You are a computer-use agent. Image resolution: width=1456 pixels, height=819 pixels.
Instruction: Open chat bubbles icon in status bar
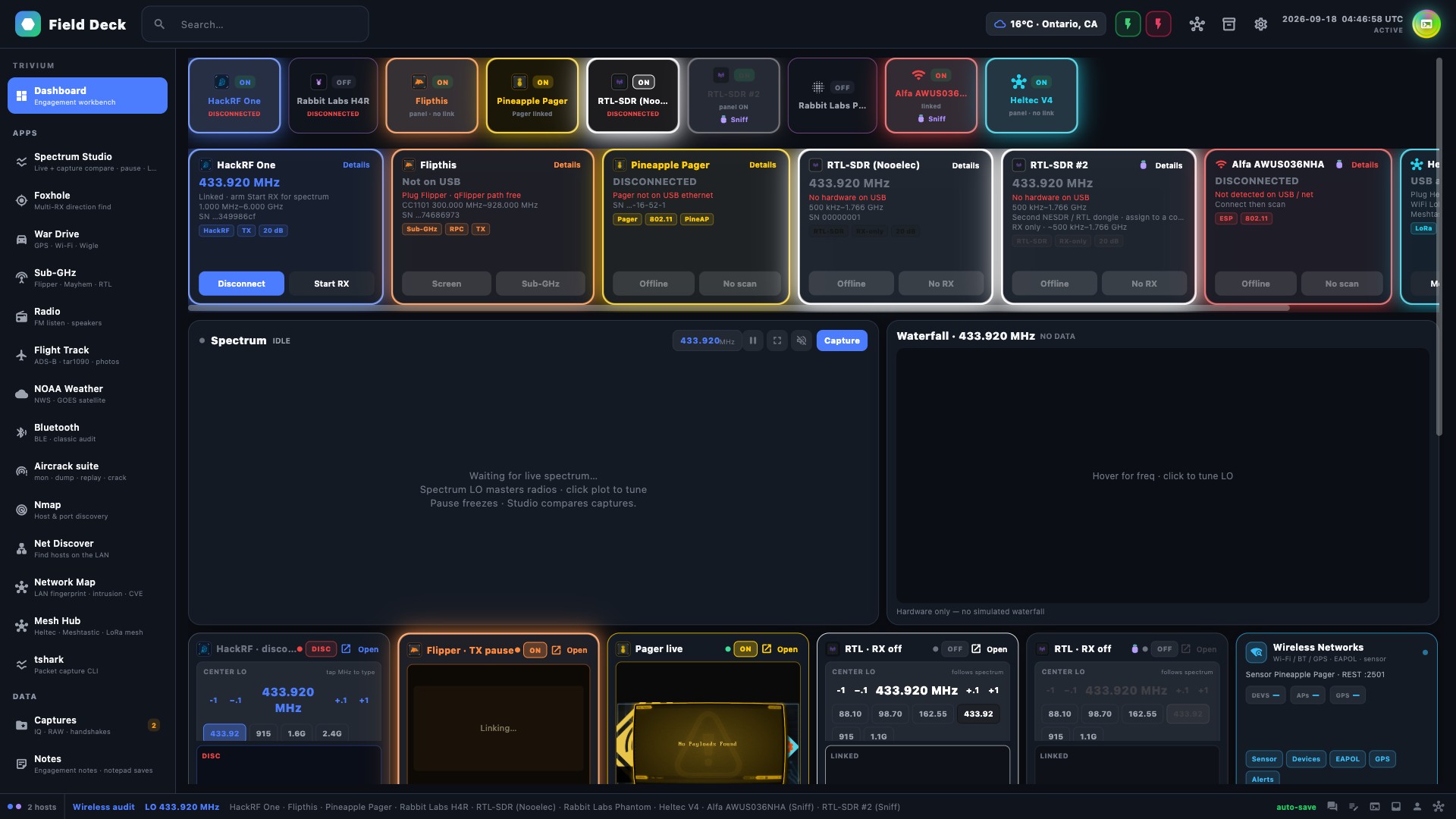coord(1332,807)
